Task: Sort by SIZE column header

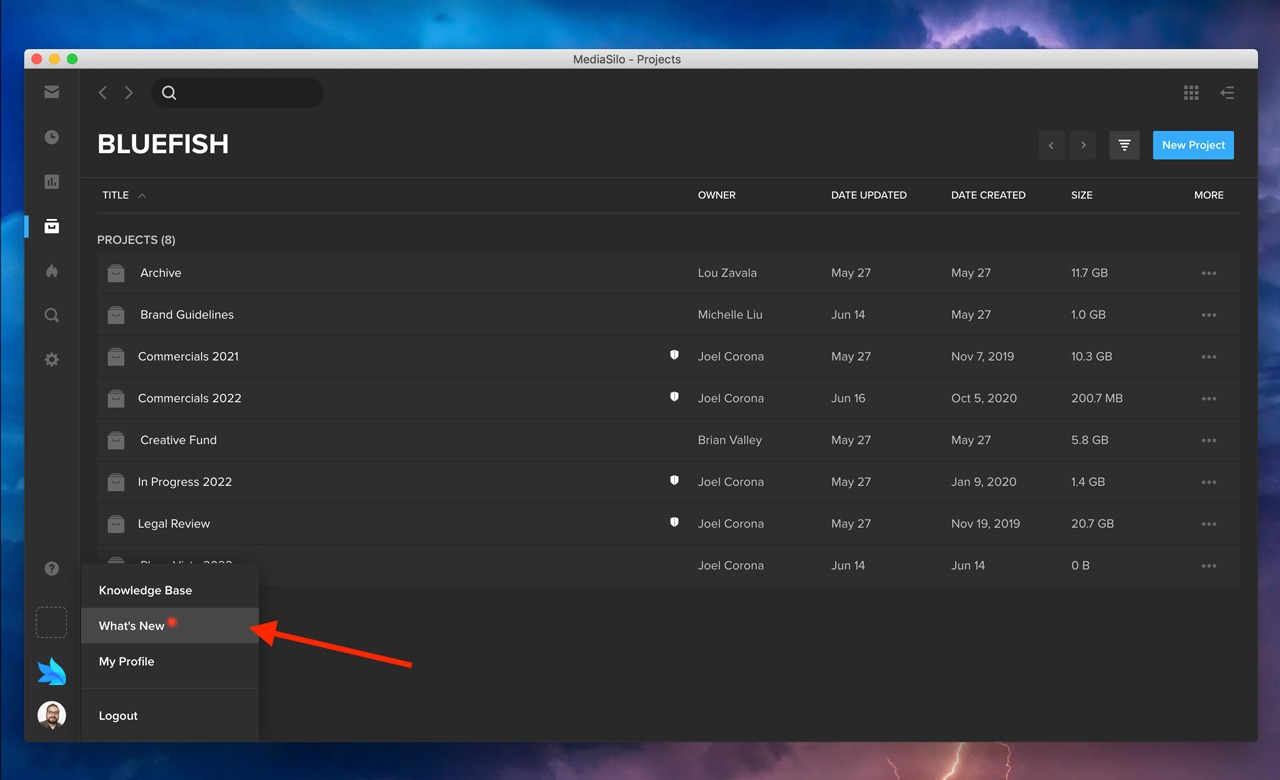Action: 1082,195
